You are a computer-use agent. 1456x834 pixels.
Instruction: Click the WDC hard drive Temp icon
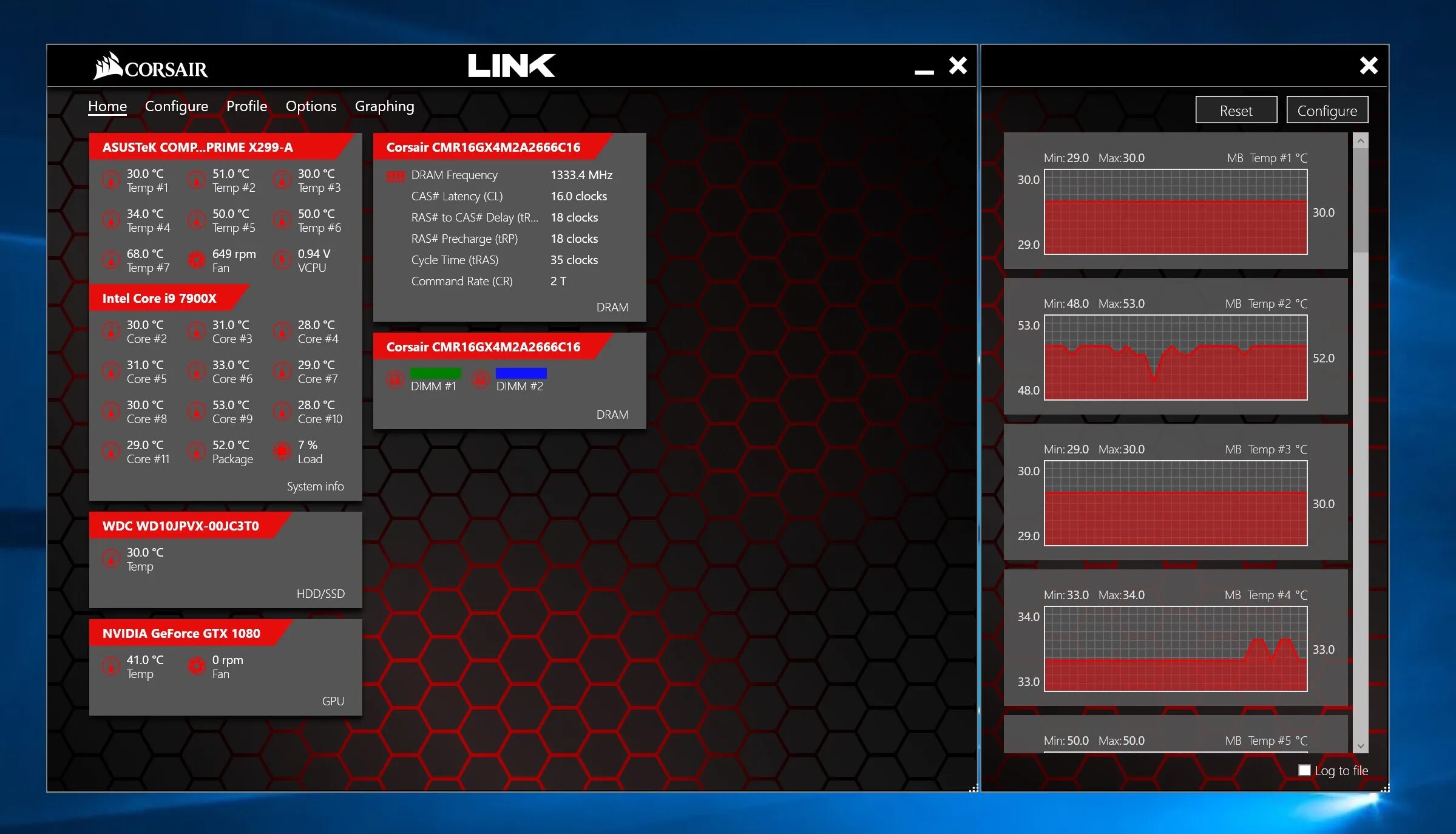click(110, 559)
